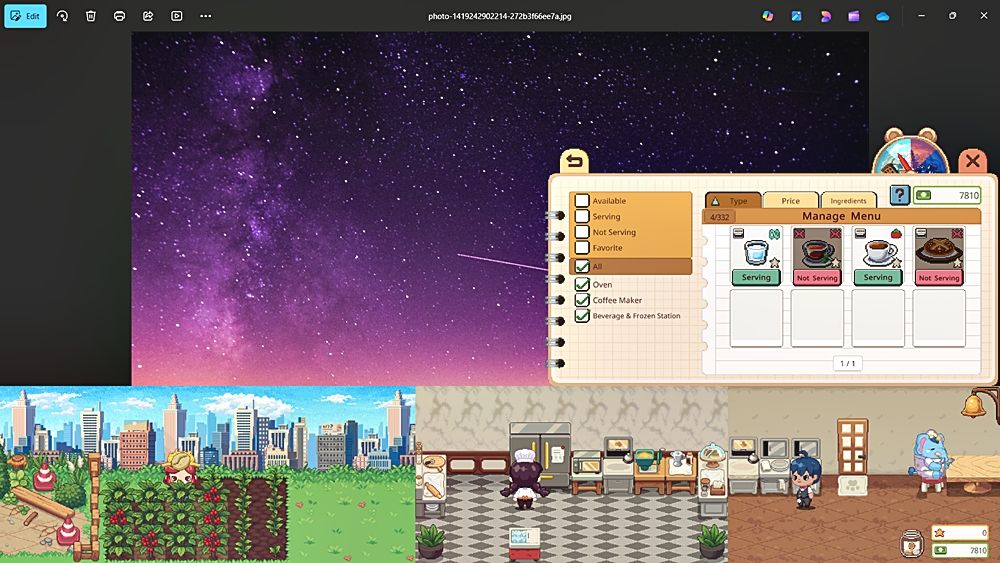
Task: Click the star count box in cafe HUD
Action: coord(960,532)
